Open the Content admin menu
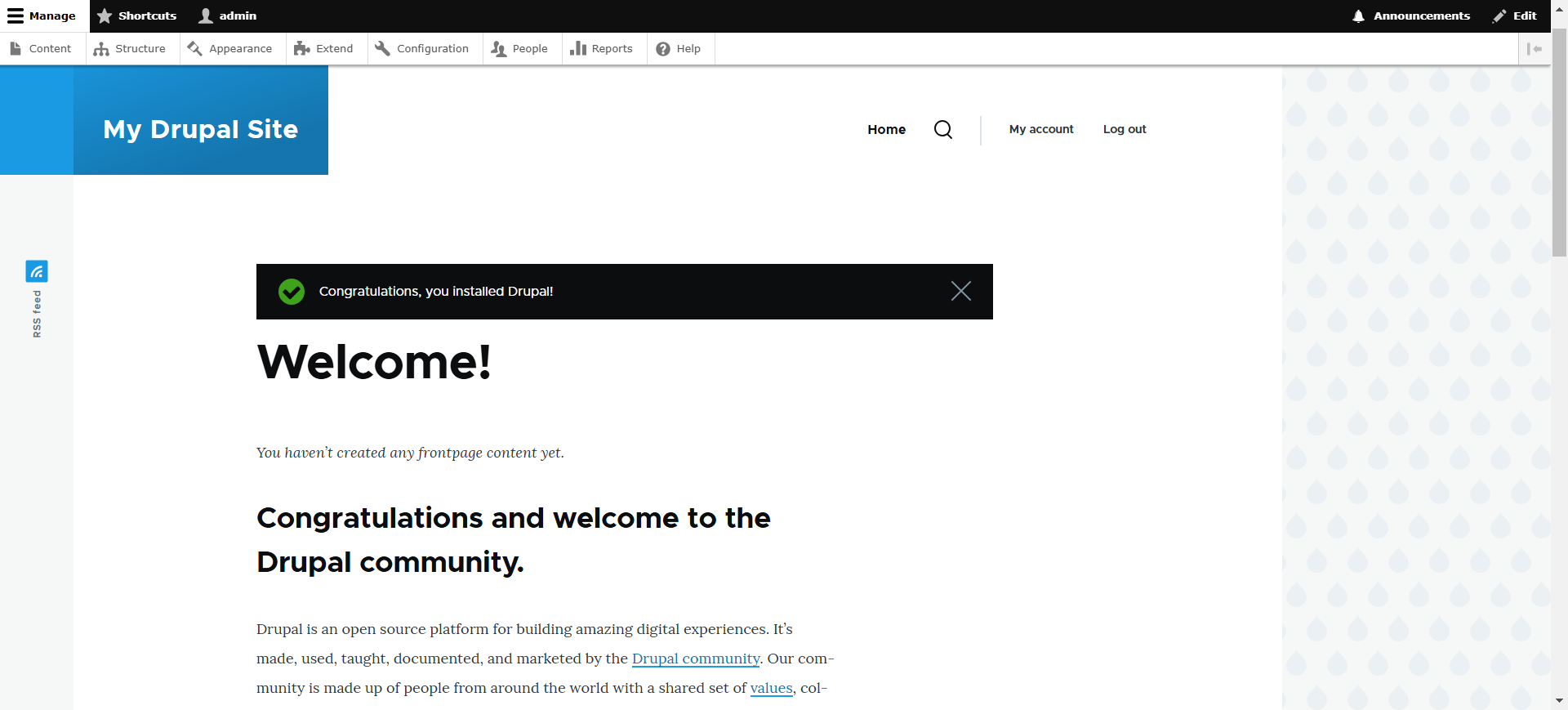The height and width of the screenshot is (710, 1568). tap(41, 49)
